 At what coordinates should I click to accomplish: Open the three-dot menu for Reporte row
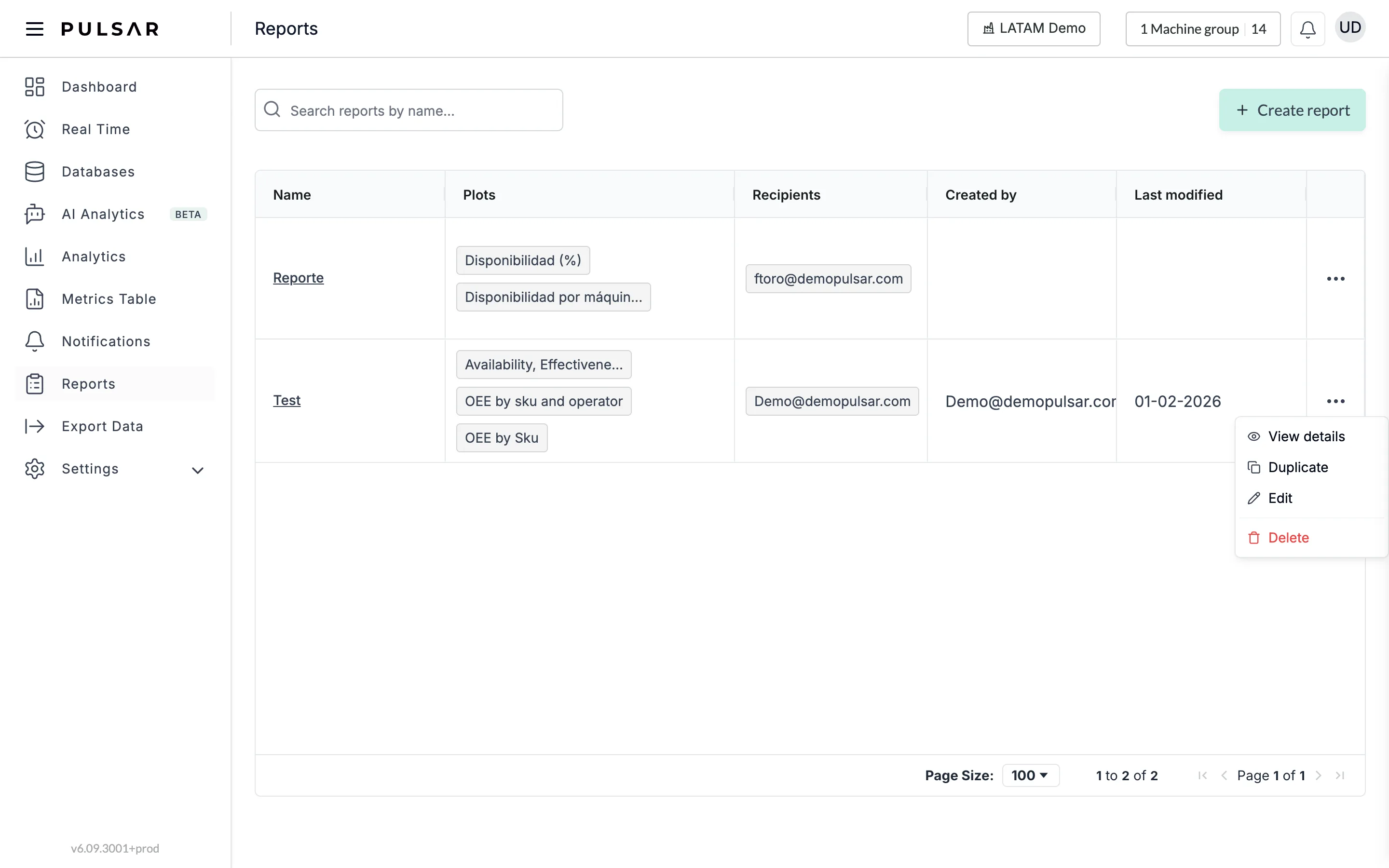(x=1335, y=278)
